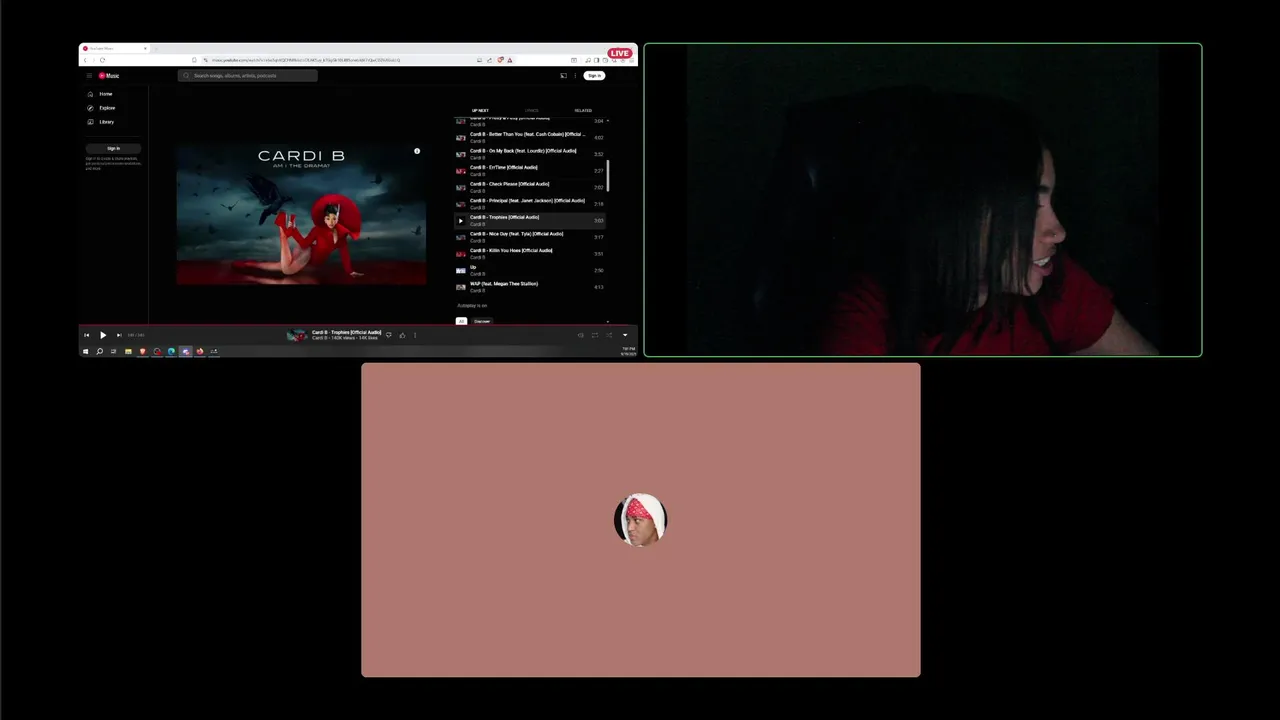The image size is (1280, 720).
Task: Select the Trophies row in the queue
Action: point(531,220)
